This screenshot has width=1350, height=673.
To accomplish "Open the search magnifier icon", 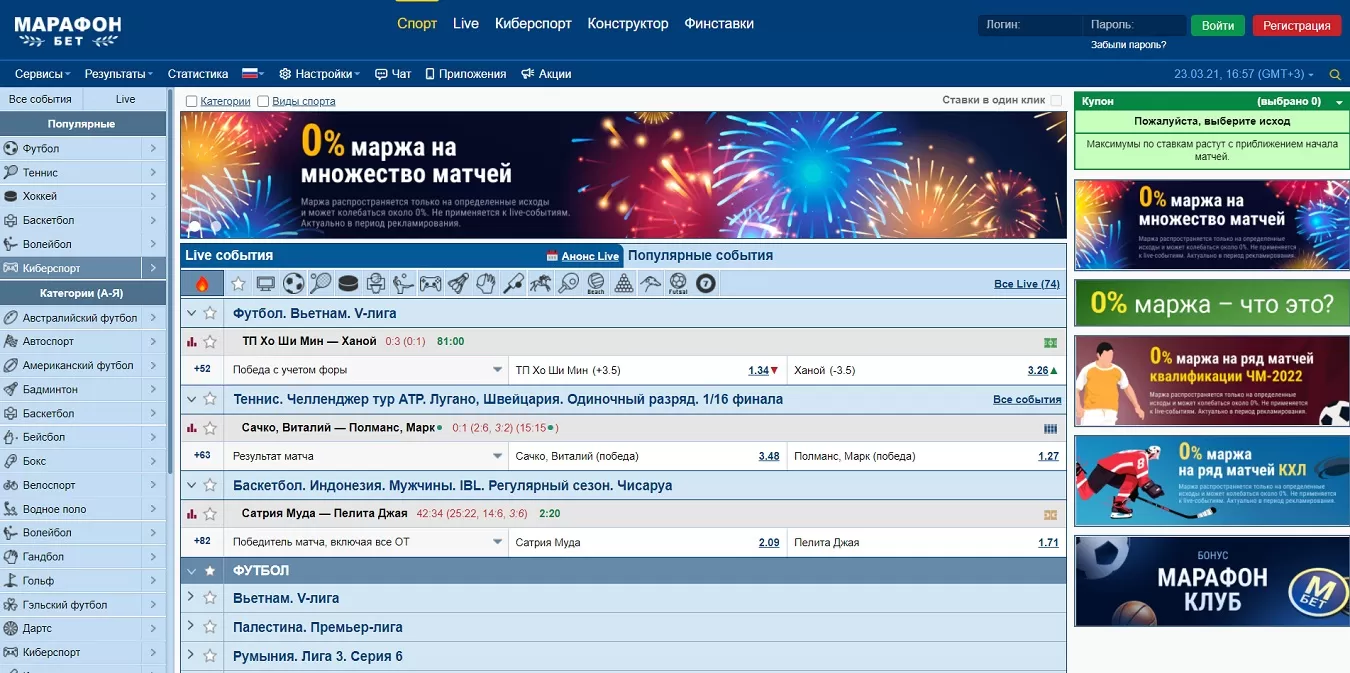I will 1336,73.
